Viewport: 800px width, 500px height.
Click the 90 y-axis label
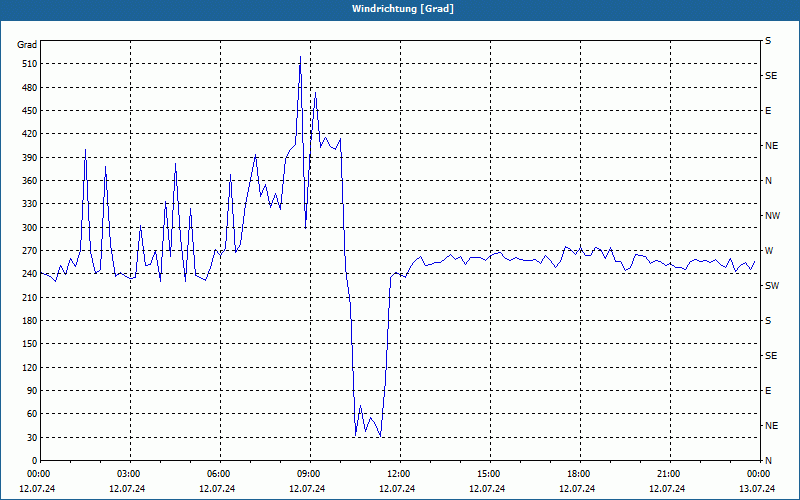[32, 391]
